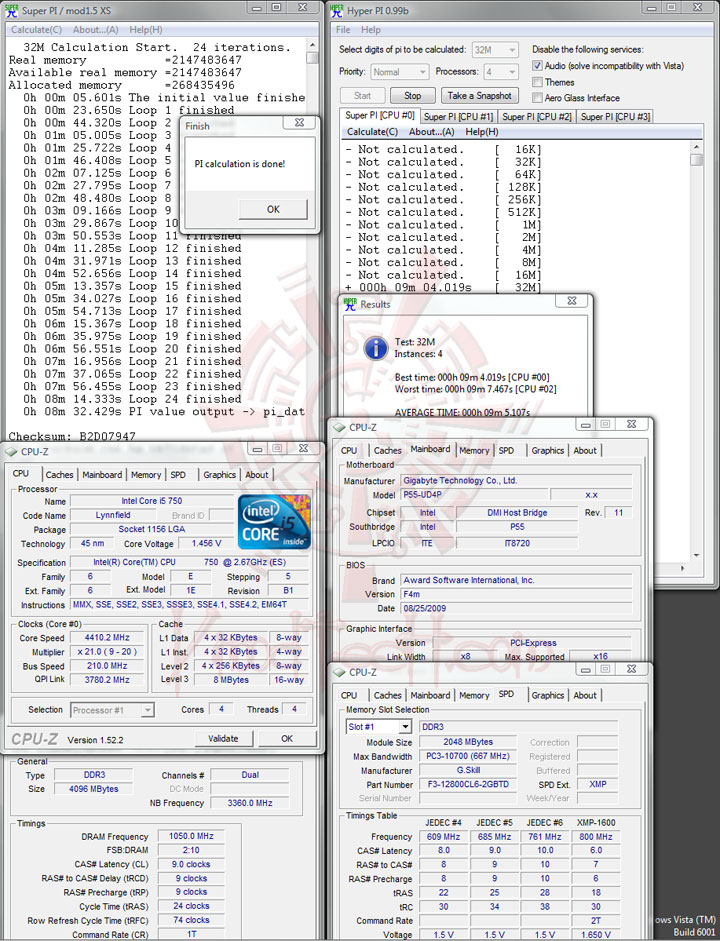
Task: Close the Finish dialog with X
Action: (299, 122)
